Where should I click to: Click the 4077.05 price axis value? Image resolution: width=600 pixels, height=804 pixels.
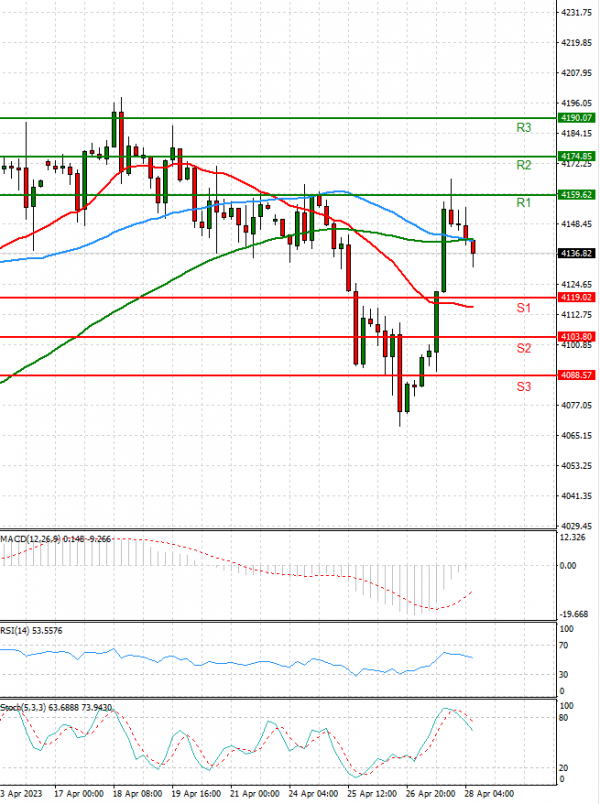(x=576, y=405)
